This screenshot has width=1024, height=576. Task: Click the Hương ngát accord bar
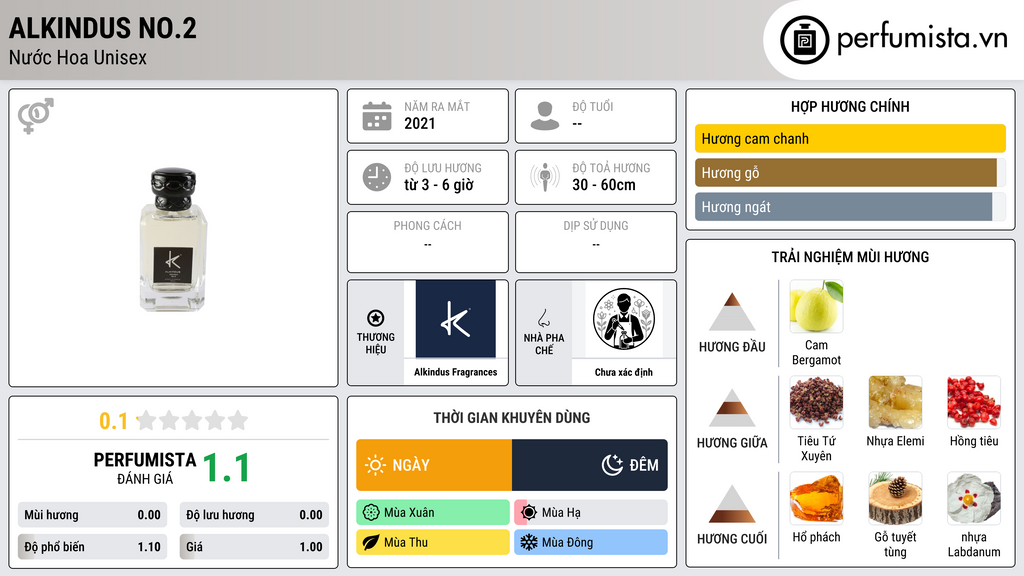pos(850,206)
